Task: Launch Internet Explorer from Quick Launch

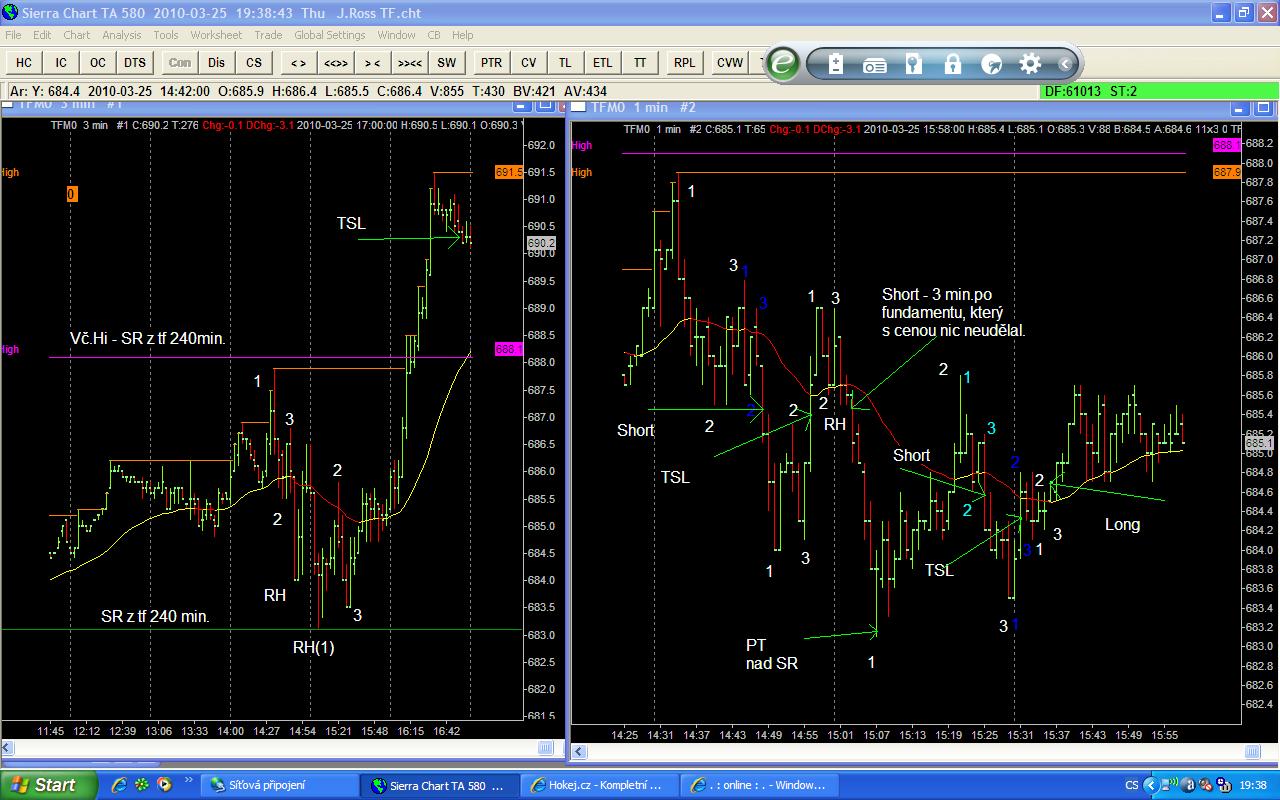Action: click(119, 785)
